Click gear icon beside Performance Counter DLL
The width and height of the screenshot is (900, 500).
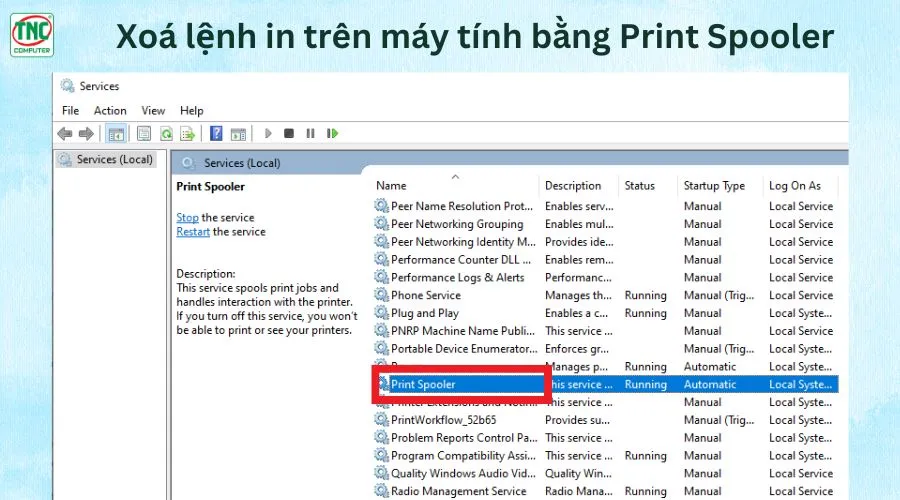click(x=381, y=259)
